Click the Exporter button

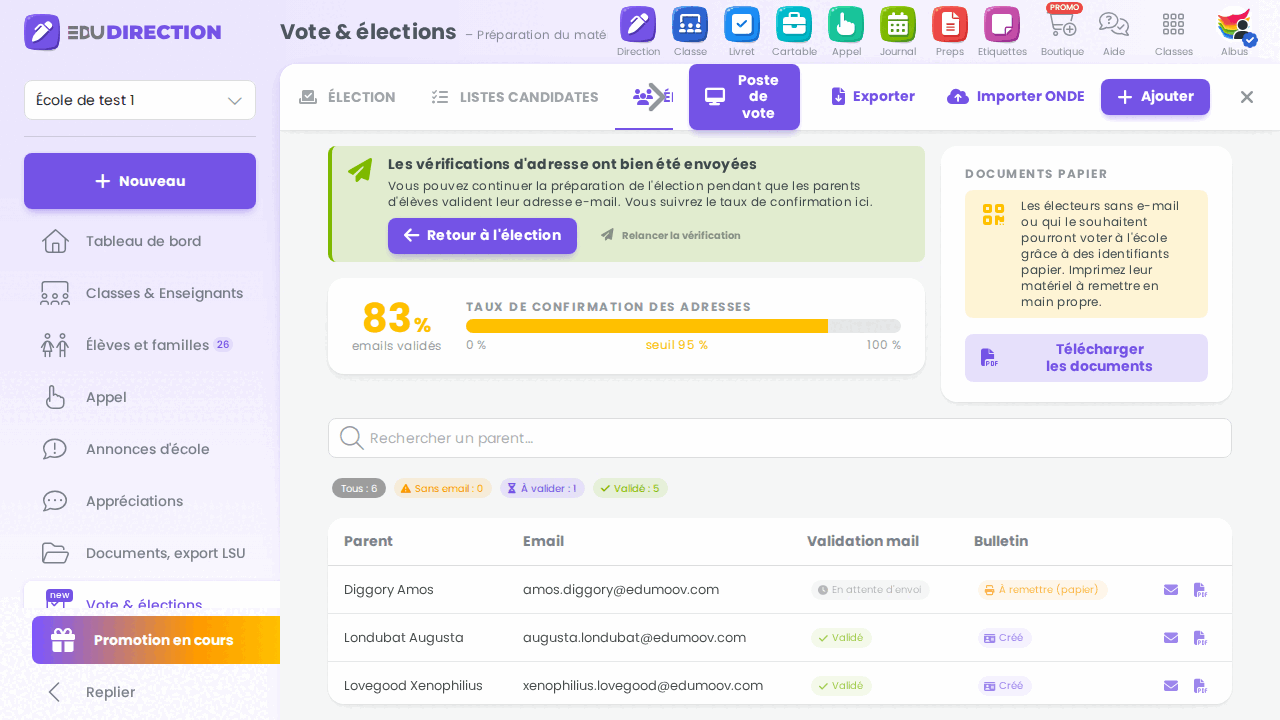pyautogui.click(x=873, y=97)
